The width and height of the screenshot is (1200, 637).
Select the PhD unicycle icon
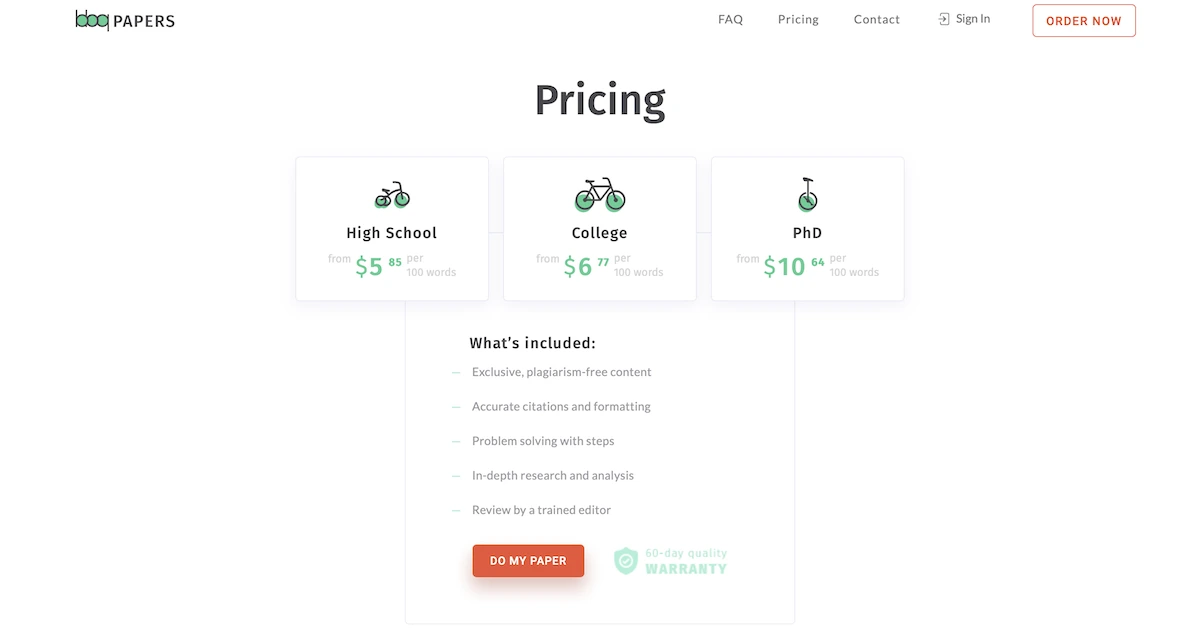[x=807, y=194]
